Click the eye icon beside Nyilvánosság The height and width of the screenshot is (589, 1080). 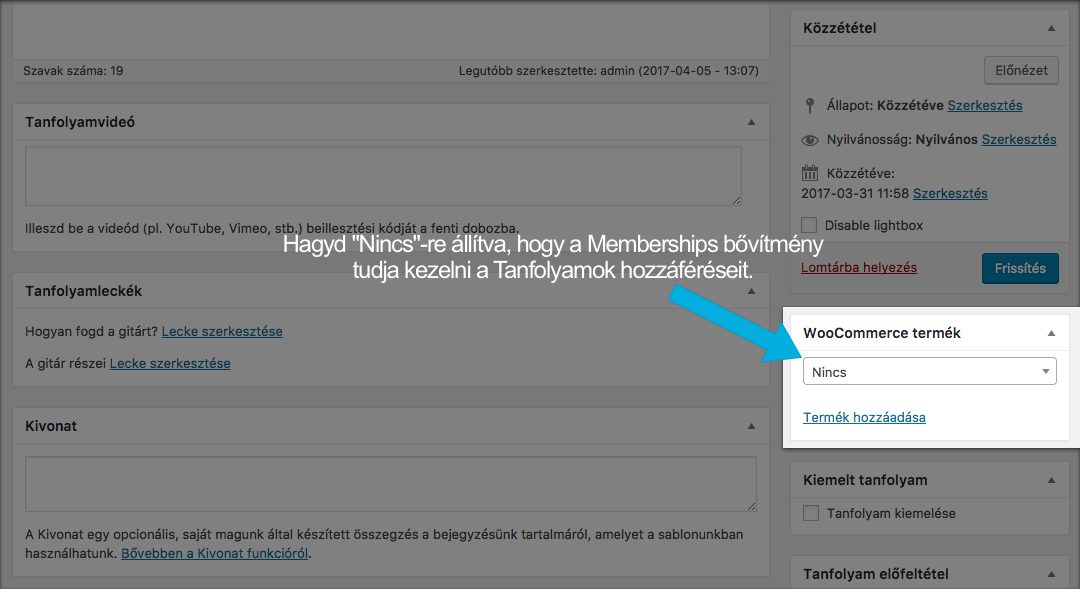click(810, 140)
